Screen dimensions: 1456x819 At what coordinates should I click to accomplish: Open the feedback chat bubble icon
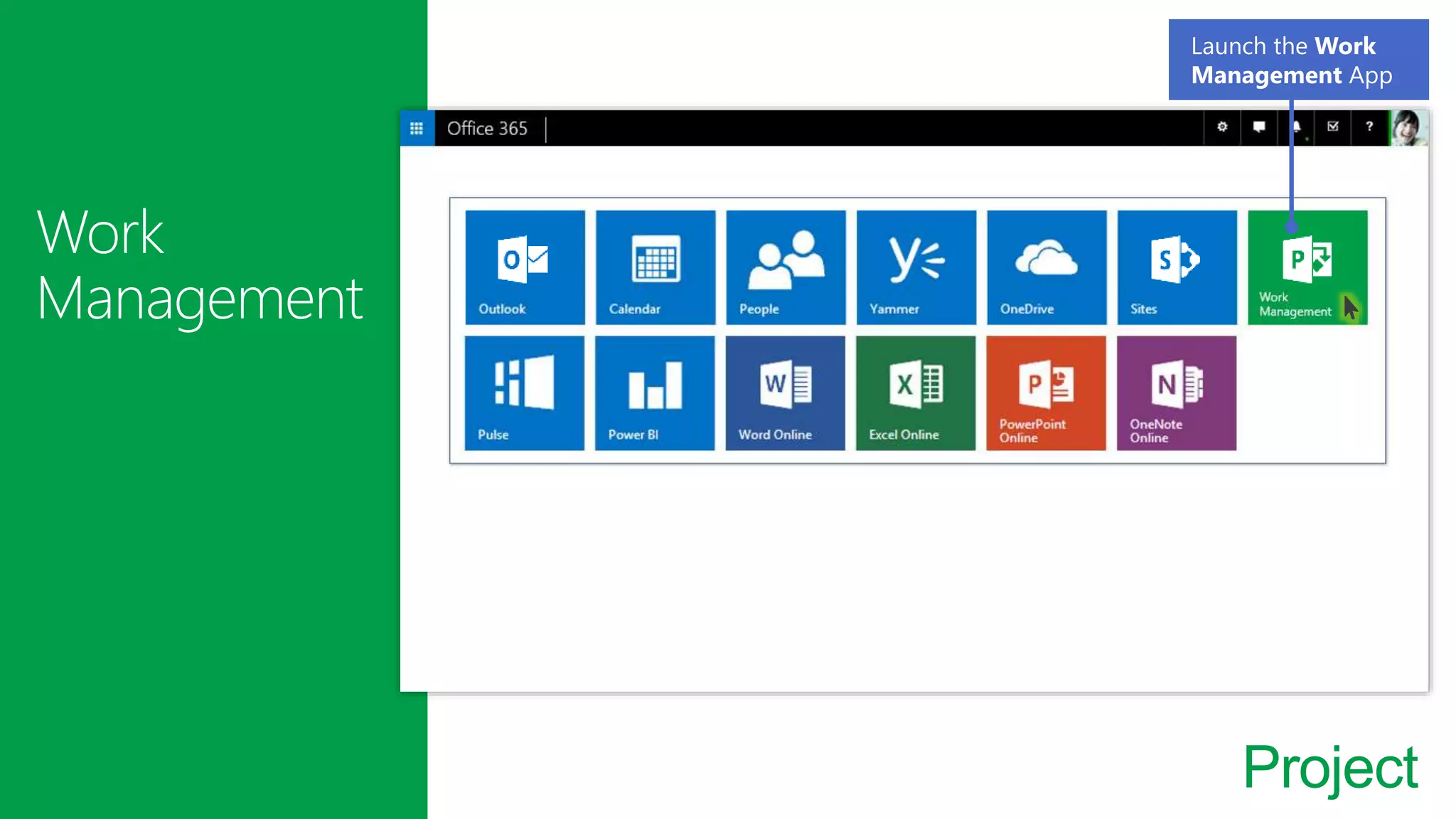click(x=1259, y=127)
